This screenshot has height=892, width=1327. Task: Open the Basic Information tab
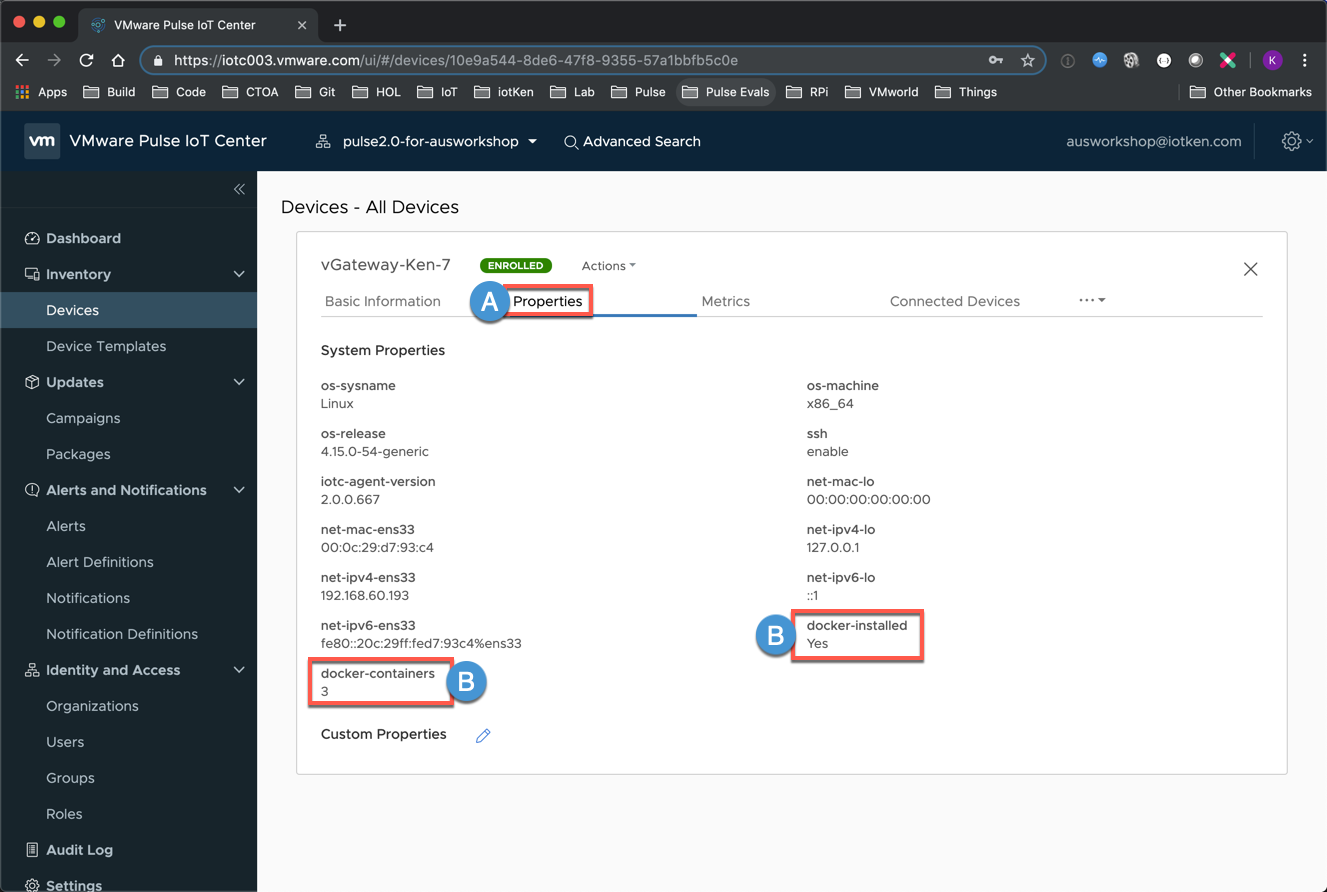[x=382, y=301]
